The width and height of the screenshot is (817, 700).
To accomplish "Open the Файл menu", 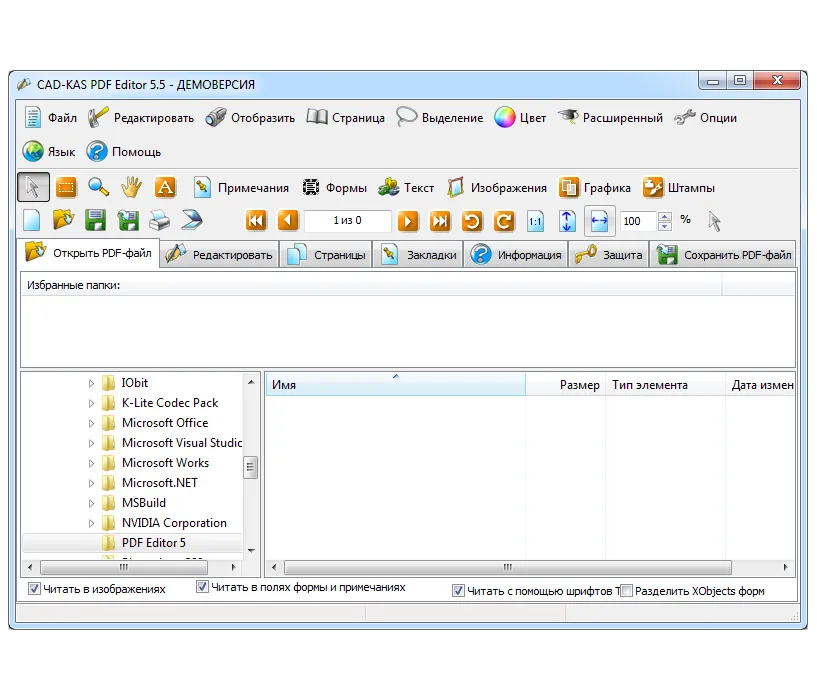I will pos(51,118).
